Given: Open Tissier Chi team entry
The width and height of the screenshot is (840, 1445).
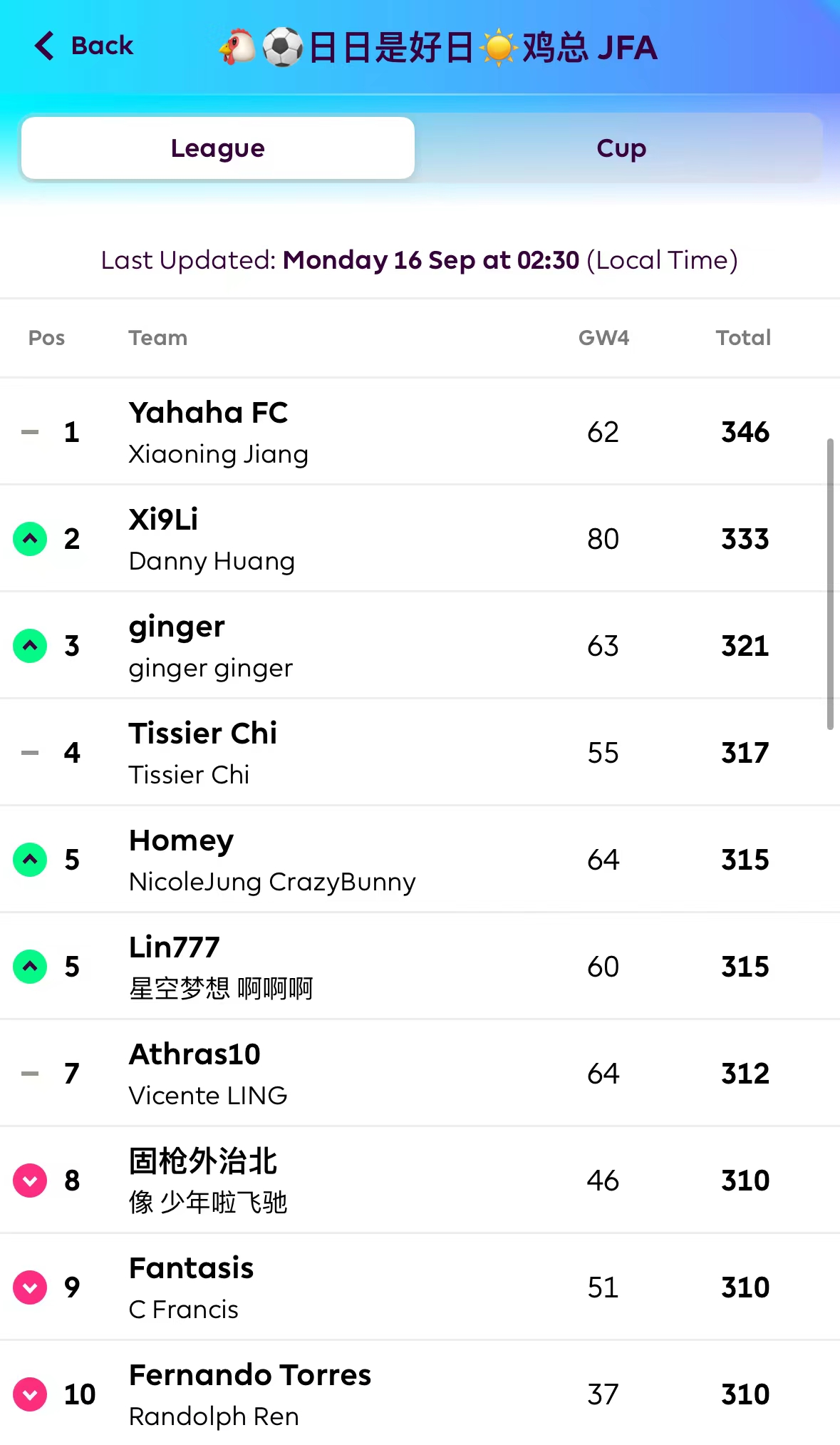Looking at the screenshot, I should pos(203,734).
